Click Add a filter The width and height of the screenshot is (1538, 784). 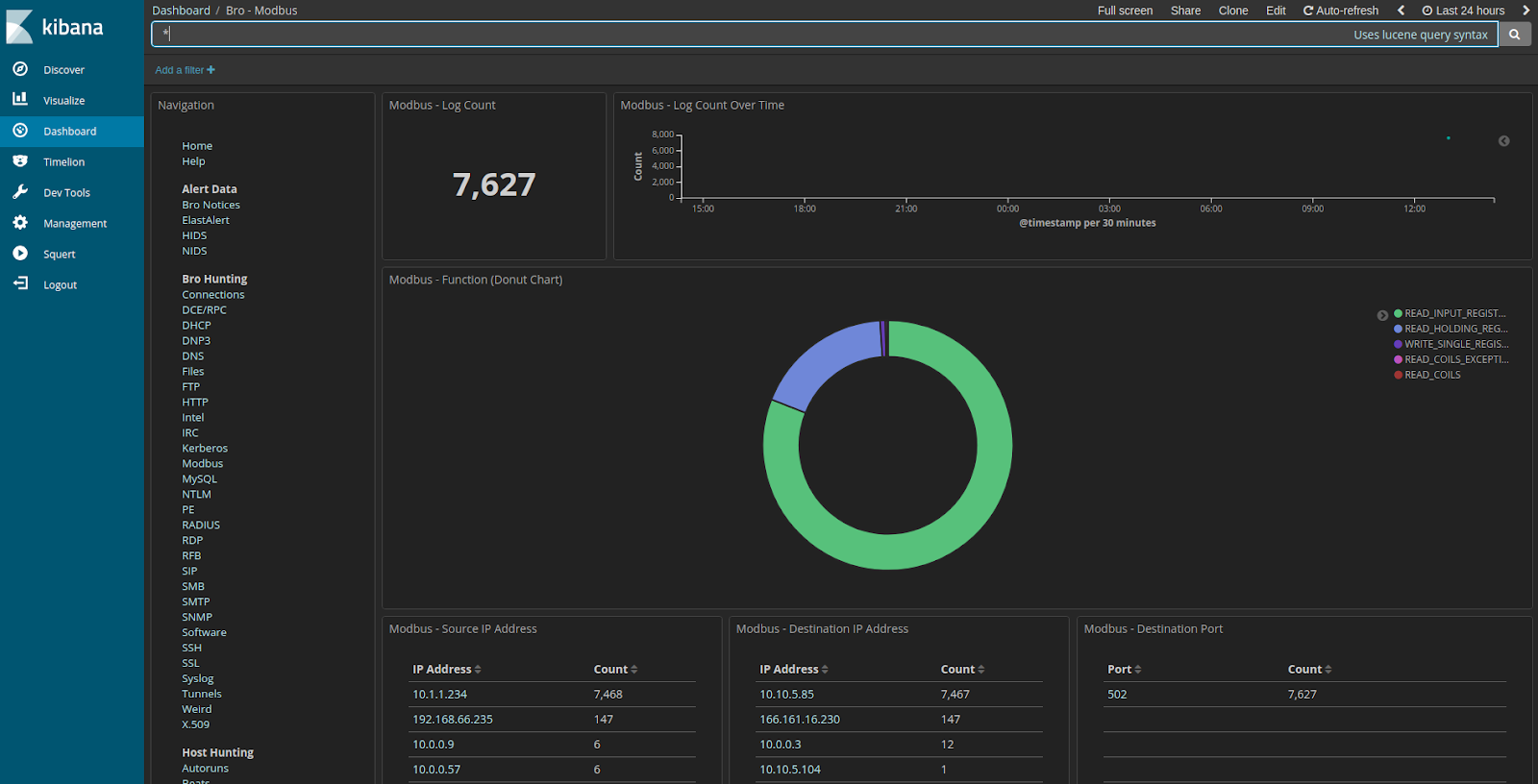tap(185, 70)
